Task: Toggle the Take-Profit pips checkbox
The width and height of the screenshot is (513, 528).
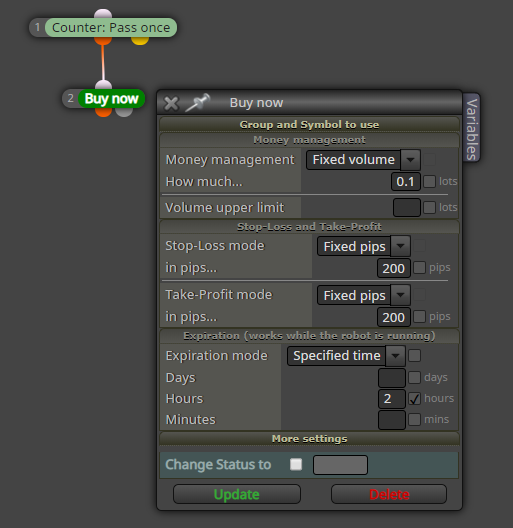Action: (419, 317)
